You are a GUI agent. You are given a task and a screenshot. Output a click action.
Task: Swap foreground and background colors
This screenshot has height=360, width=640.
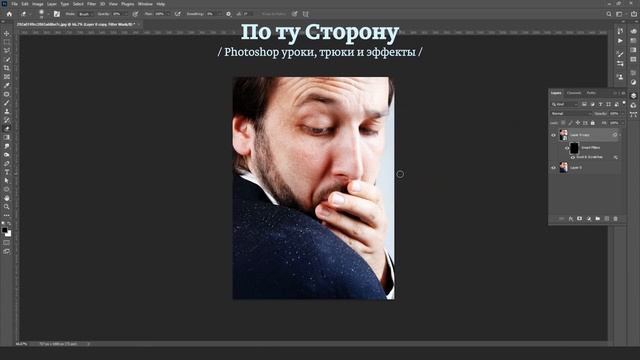pos(9,224)
